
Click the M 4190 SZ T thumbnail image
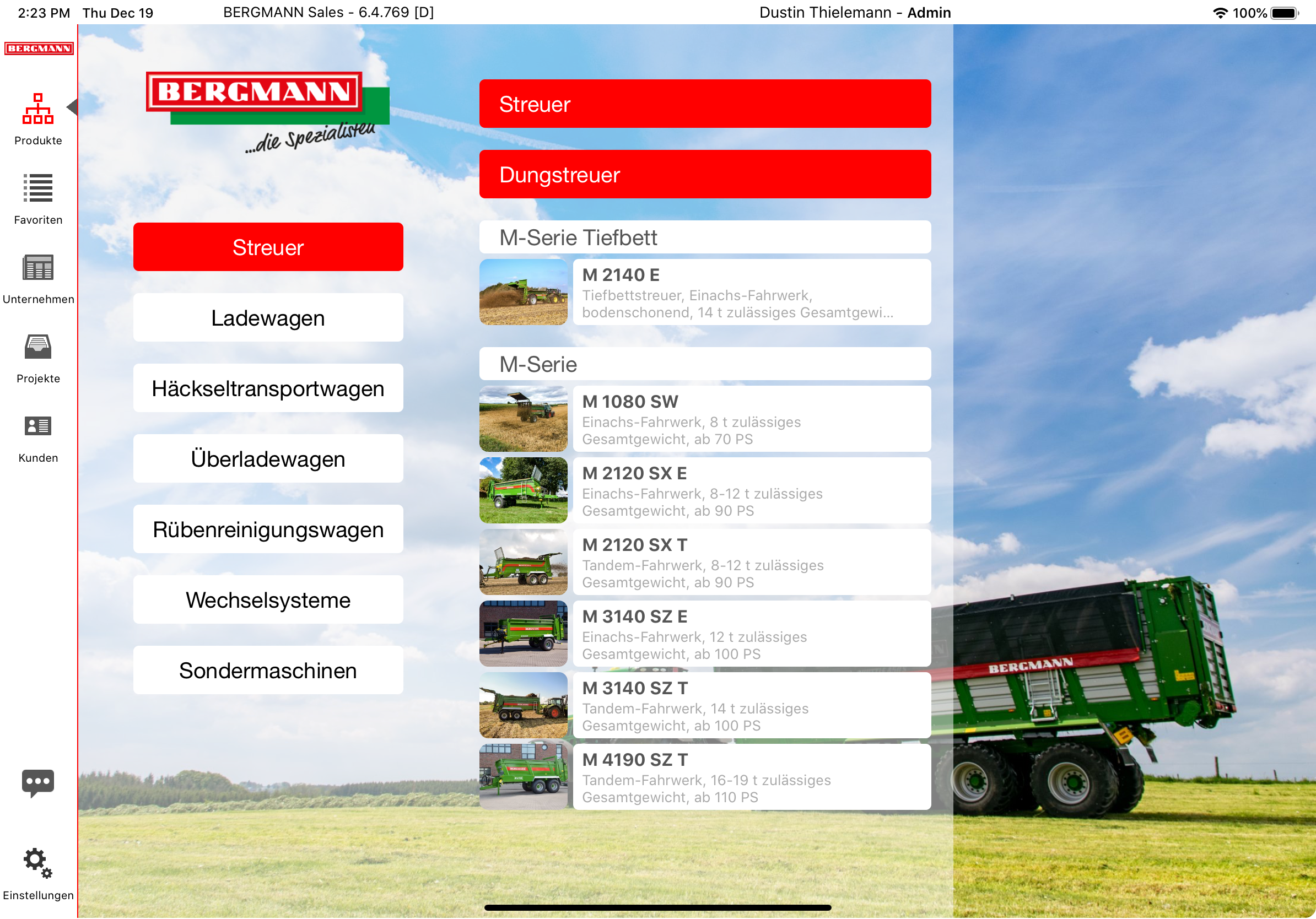coord(523,777)
